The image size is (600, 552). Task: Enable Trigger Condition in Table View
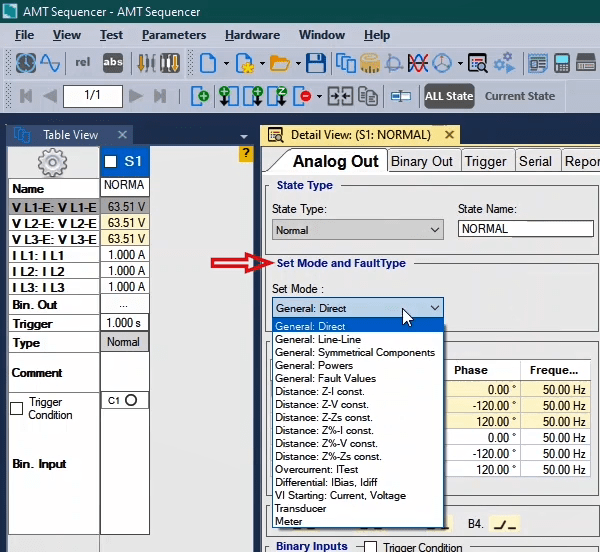coord(16,408)
